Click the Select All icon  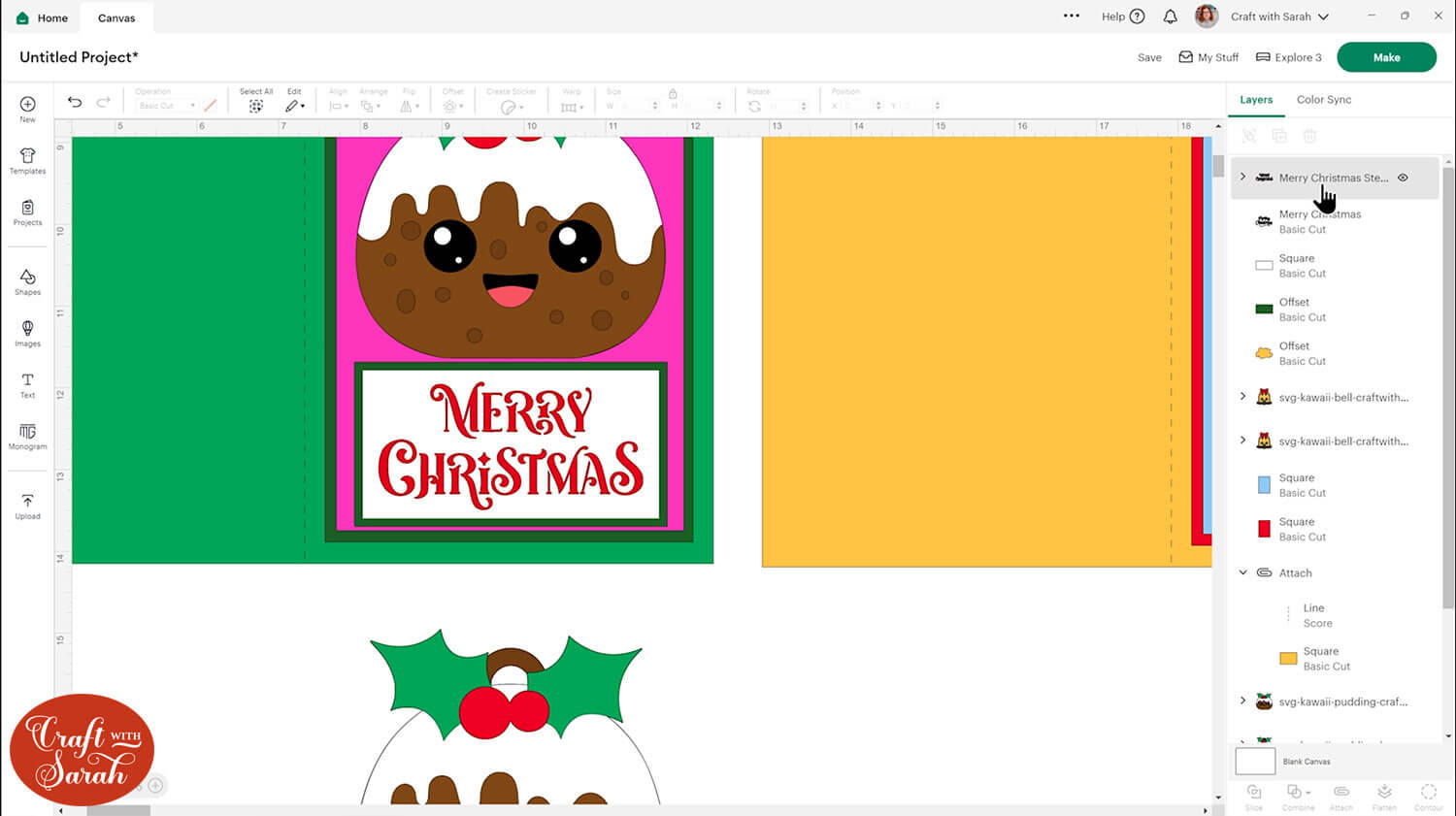tap(255, 106)
